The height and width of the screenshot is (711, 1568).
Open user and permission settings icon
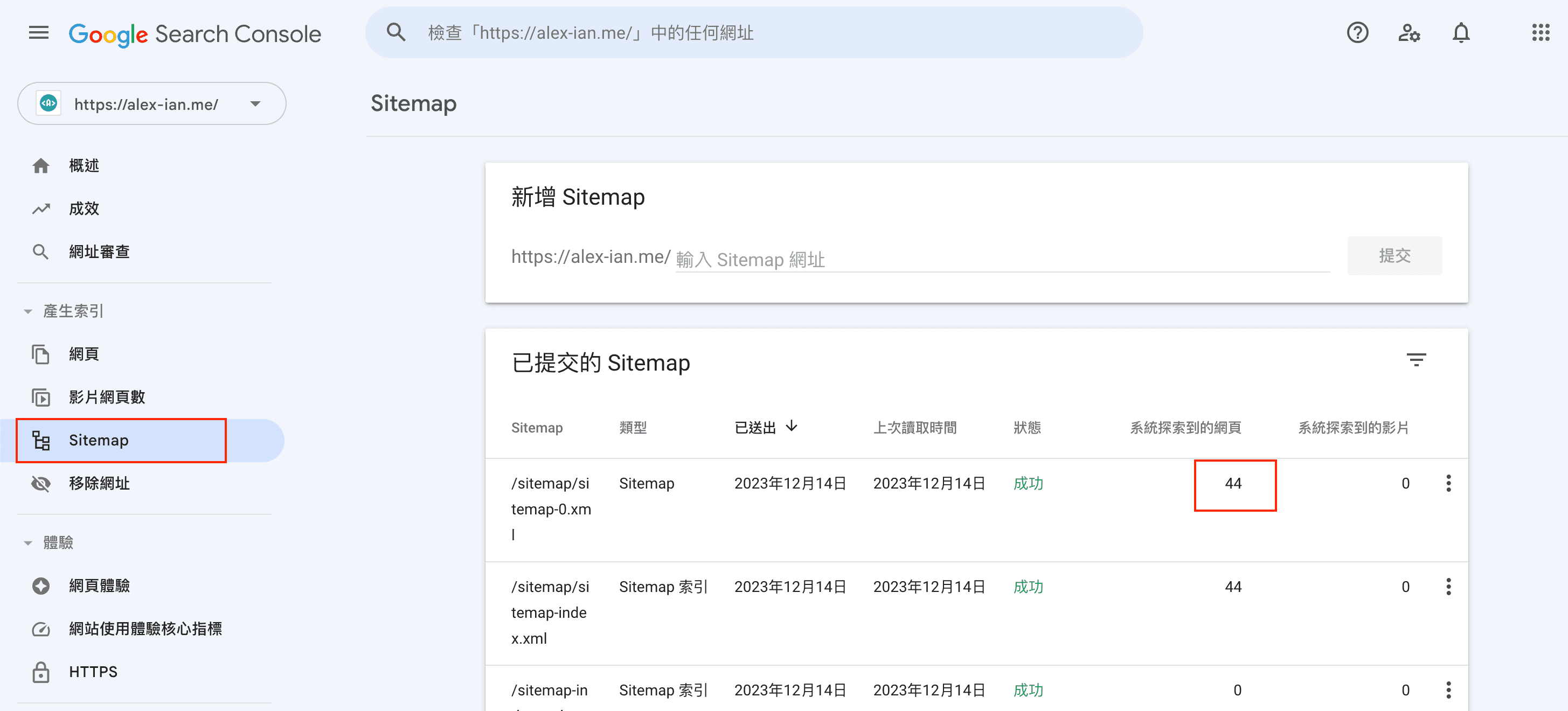coord(1409,33)
